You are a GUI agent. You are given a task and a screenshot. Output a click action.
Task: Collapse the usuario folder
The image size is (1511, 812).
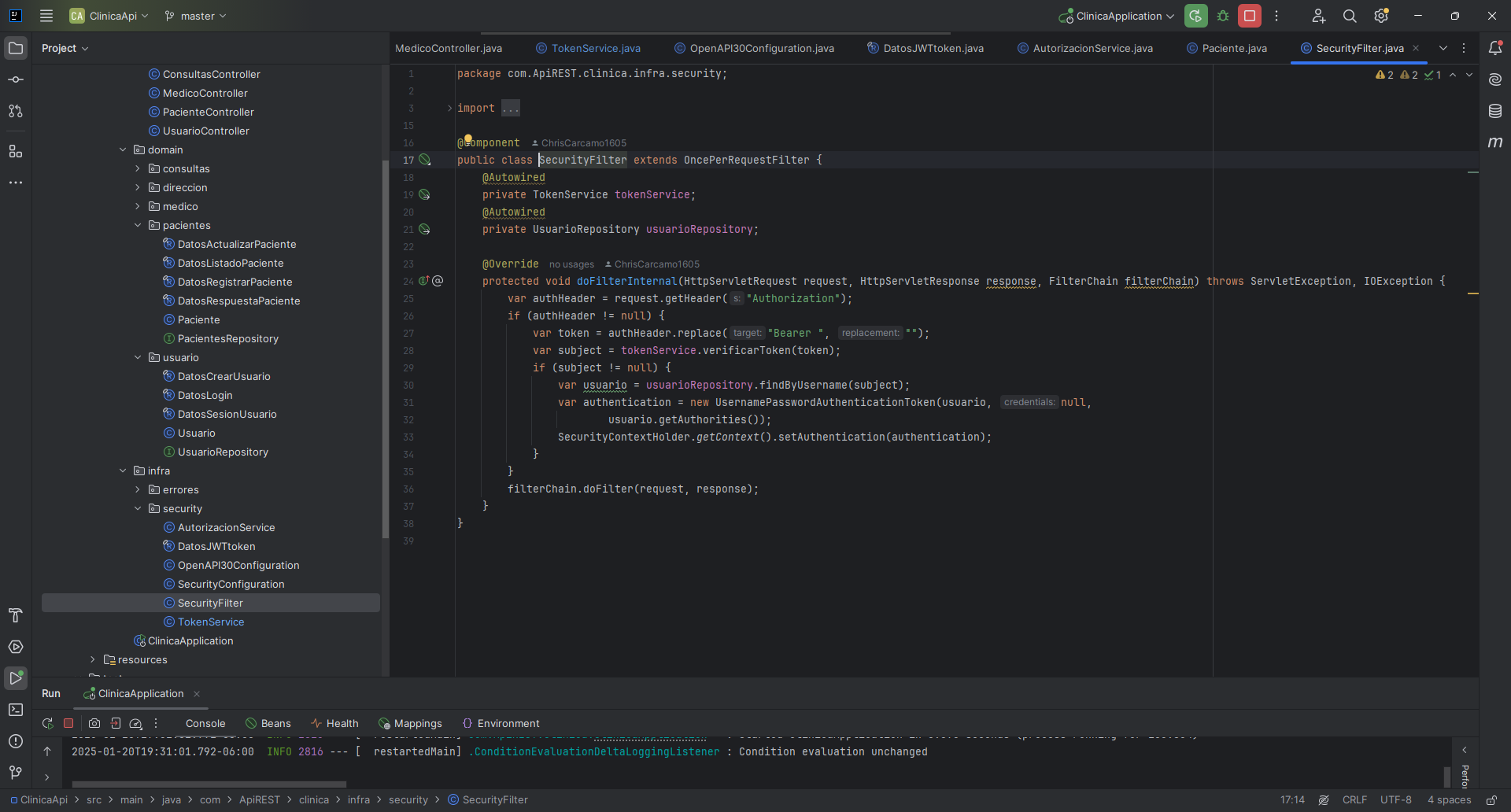138,357
